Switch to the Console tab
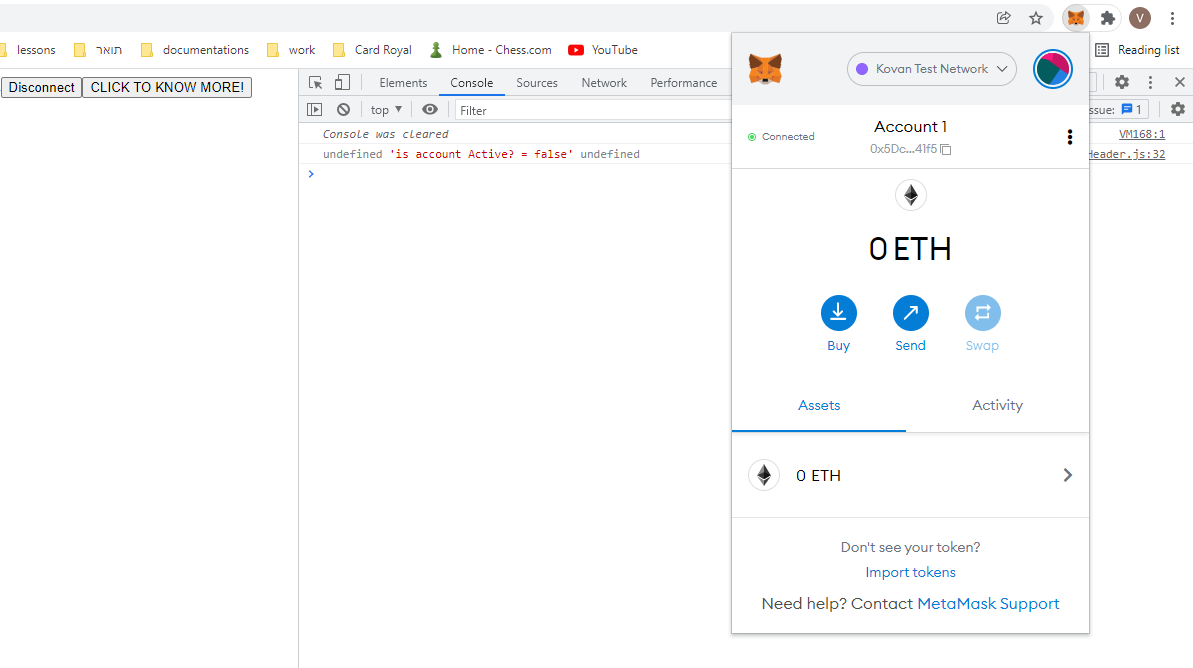The image size is (1193, 668). pyautogui.click(x=472, y=82)
